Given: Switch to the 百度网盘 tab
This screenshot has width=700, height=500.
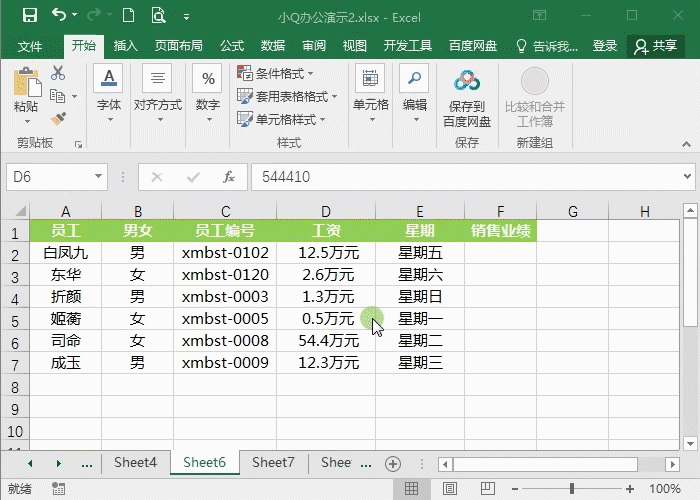Looking at the screenshot, I should [473, 46].
